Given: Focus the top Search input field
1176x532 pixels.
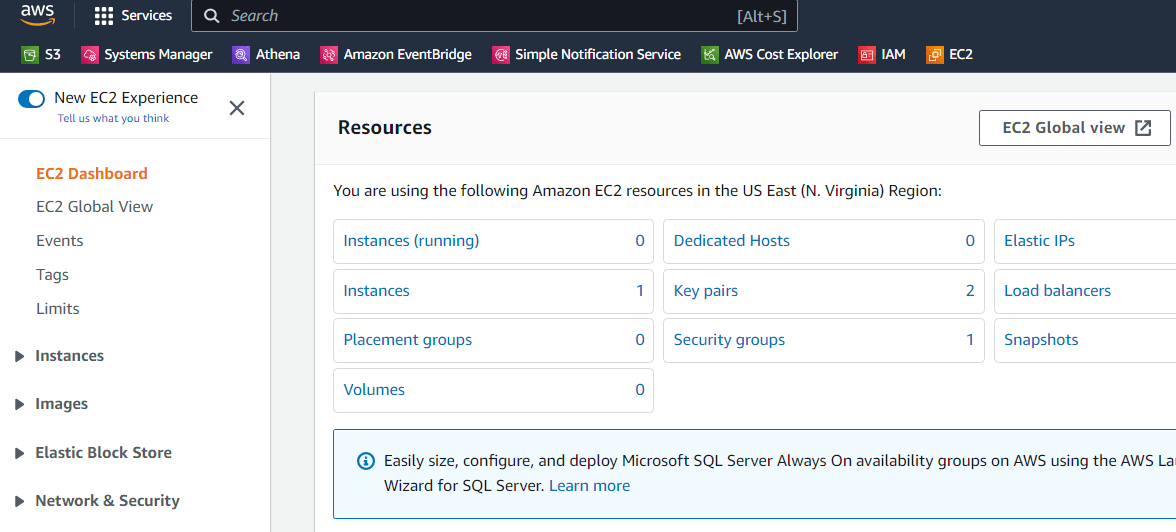Looking at the screenshot, I should pyautogui.click(x=494, y=16).
